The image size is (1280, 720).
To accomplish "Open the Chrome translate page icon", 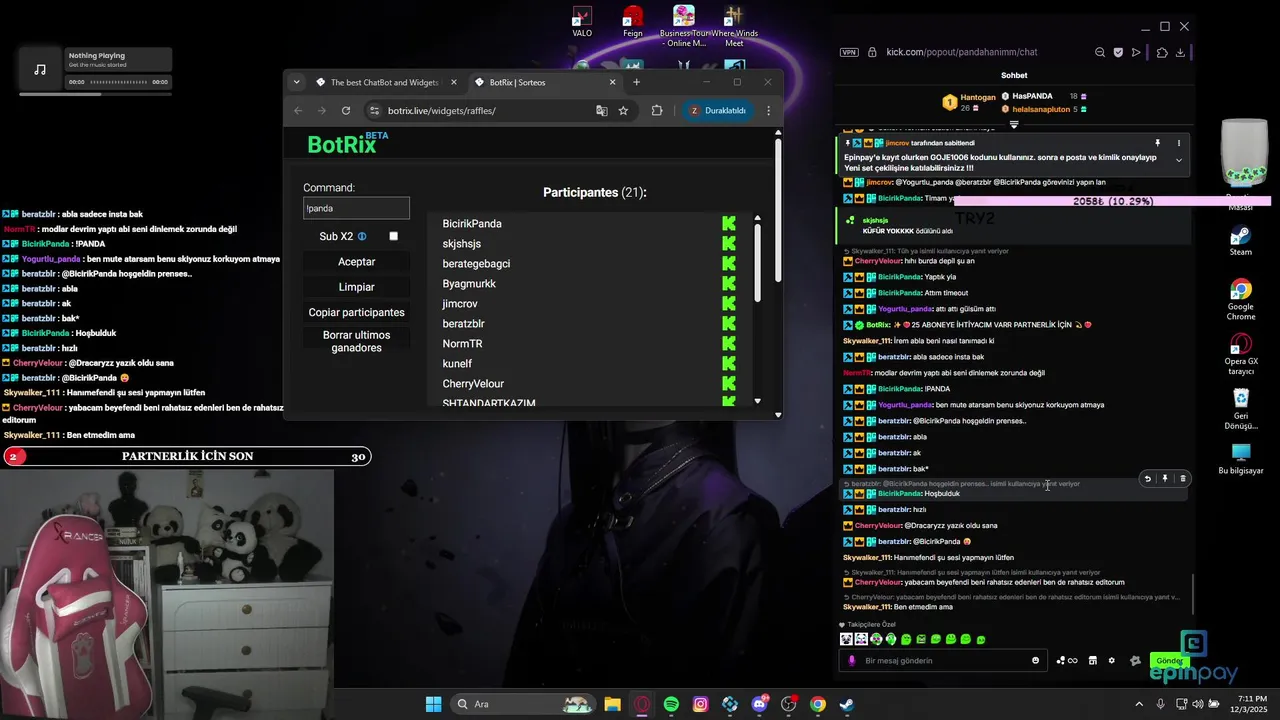I will tap(602, 111).
